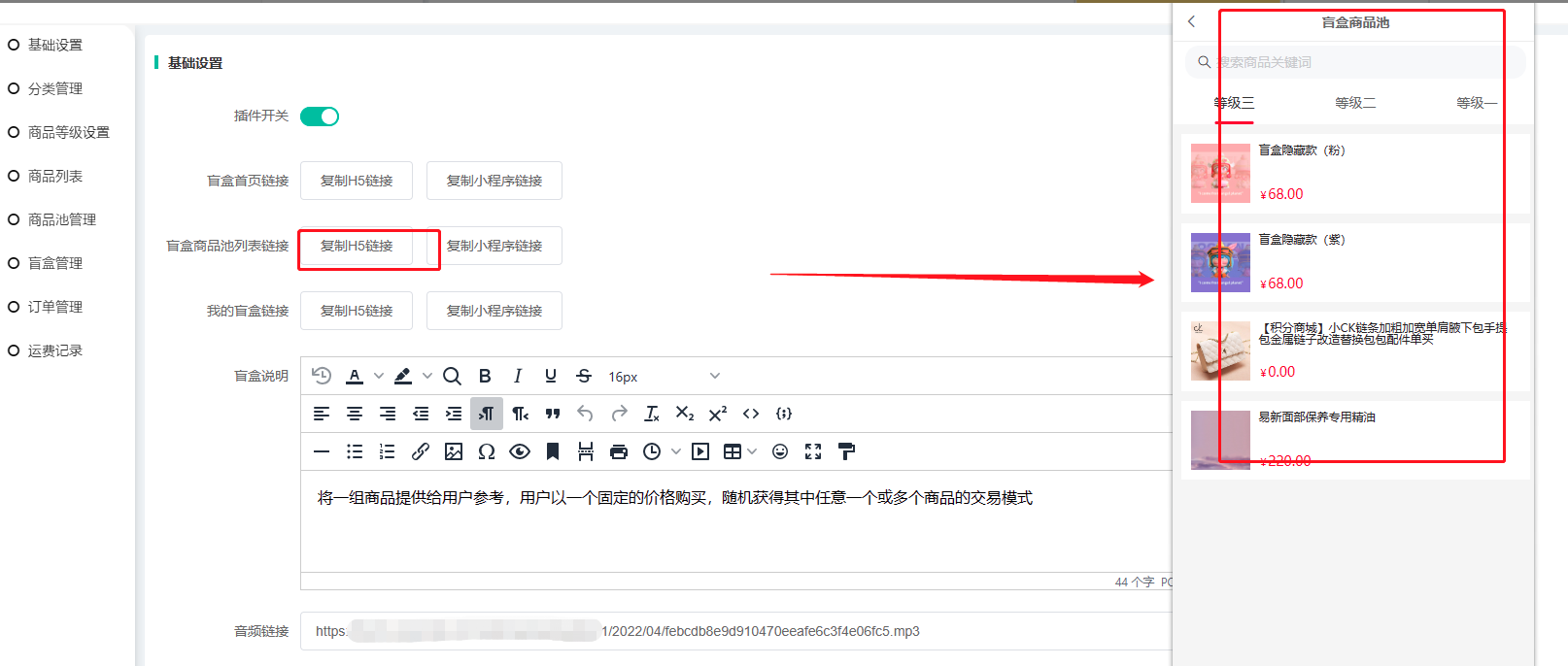Insert a special character (omega)
Image resolution: width=1568 pixels, height=666 pixels.
point(487,451)
